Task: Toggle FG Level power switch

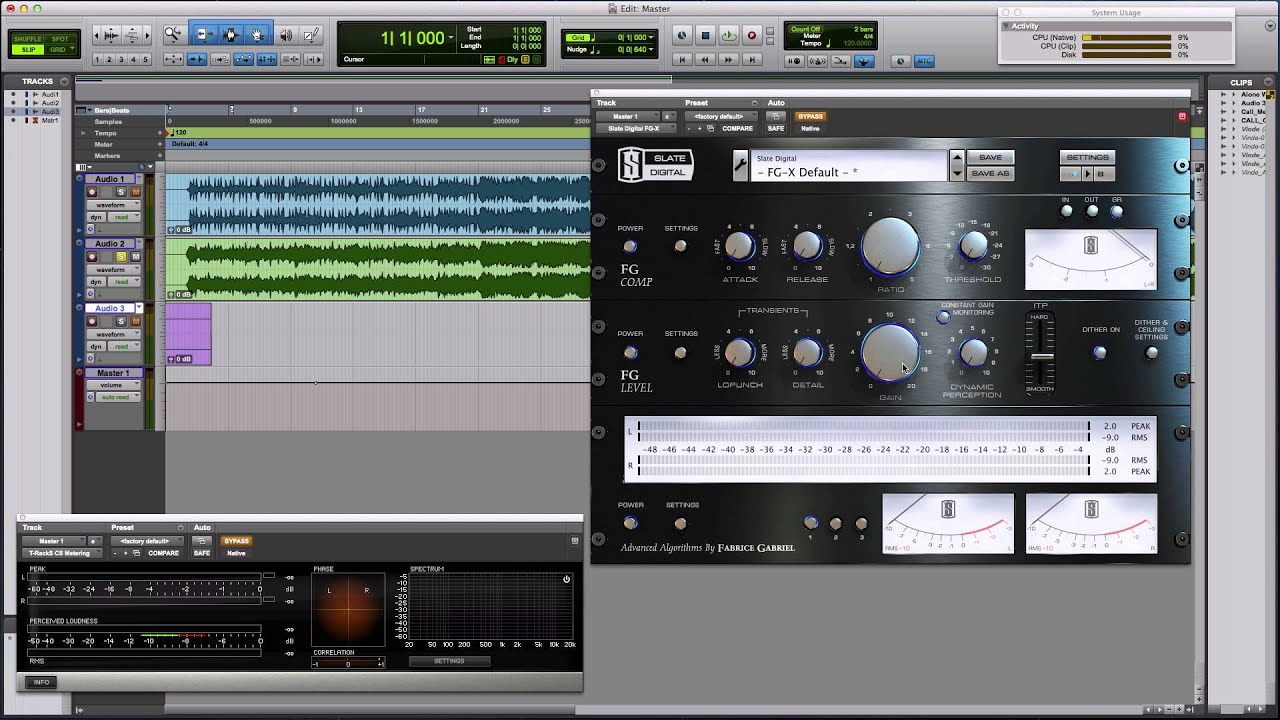Action: (x=630, y=352)
